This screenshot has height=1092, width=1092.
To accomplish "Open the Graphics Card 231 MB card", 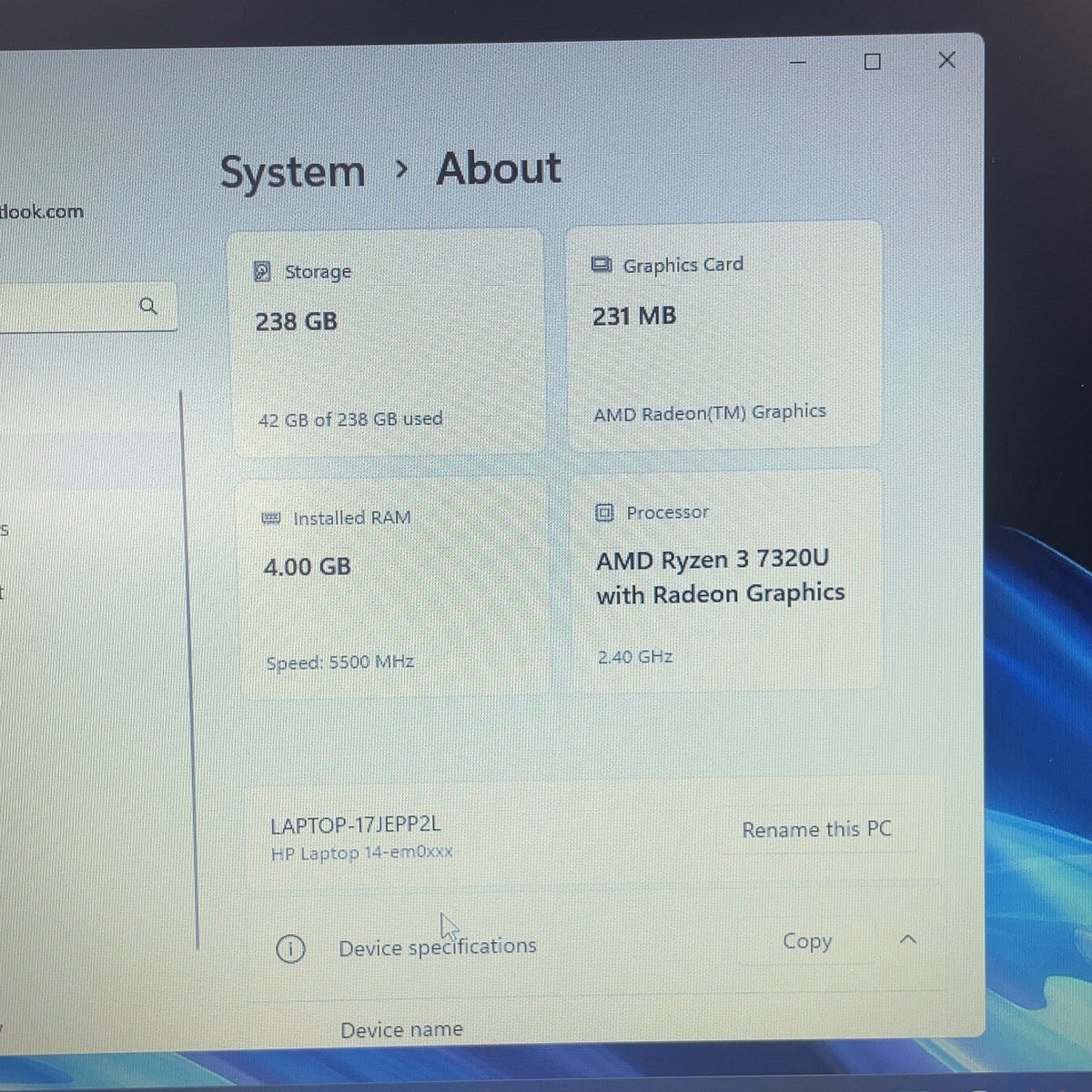I will click(x=724, y=335).
